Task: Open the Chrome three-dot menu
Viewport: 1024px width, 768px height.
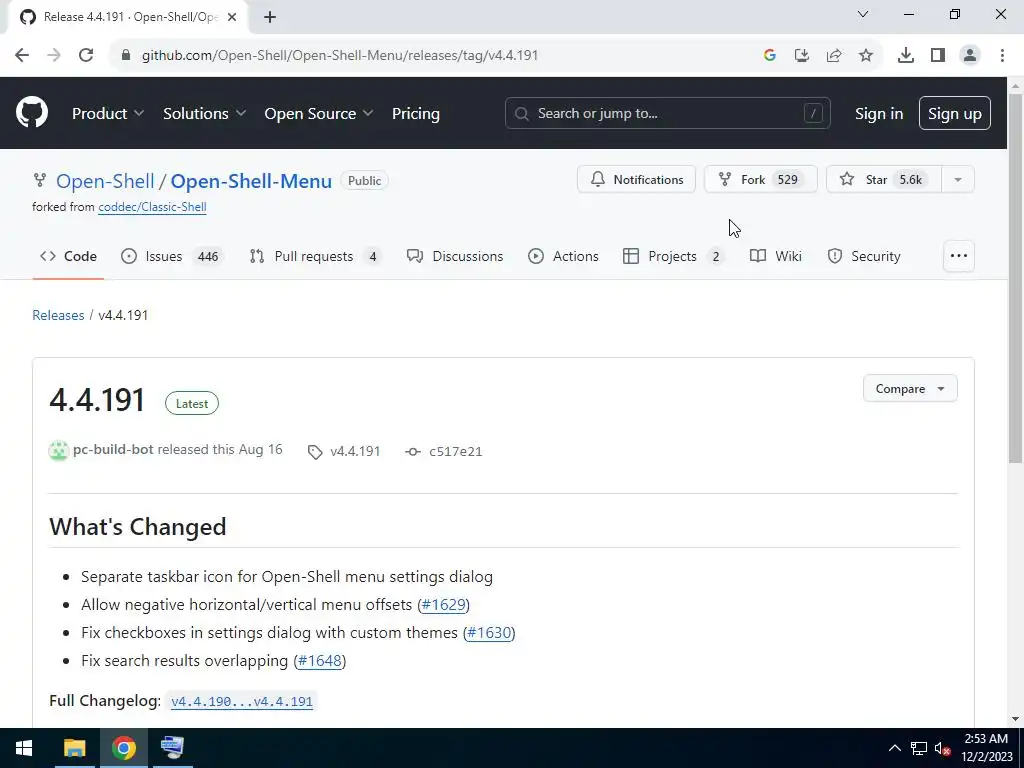Action: 1002,55
